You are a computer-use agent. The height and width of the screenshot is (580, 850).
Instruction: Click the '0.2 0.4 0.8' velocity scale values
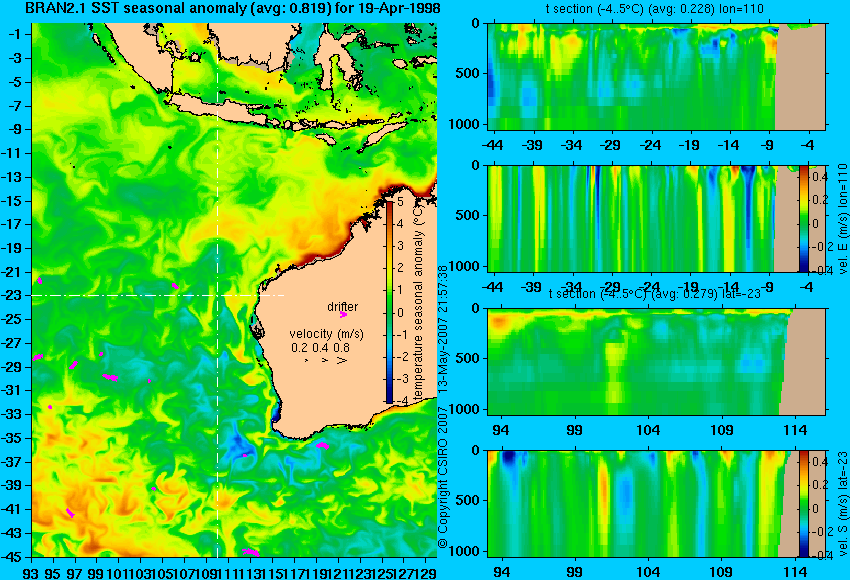coord(320,347)
